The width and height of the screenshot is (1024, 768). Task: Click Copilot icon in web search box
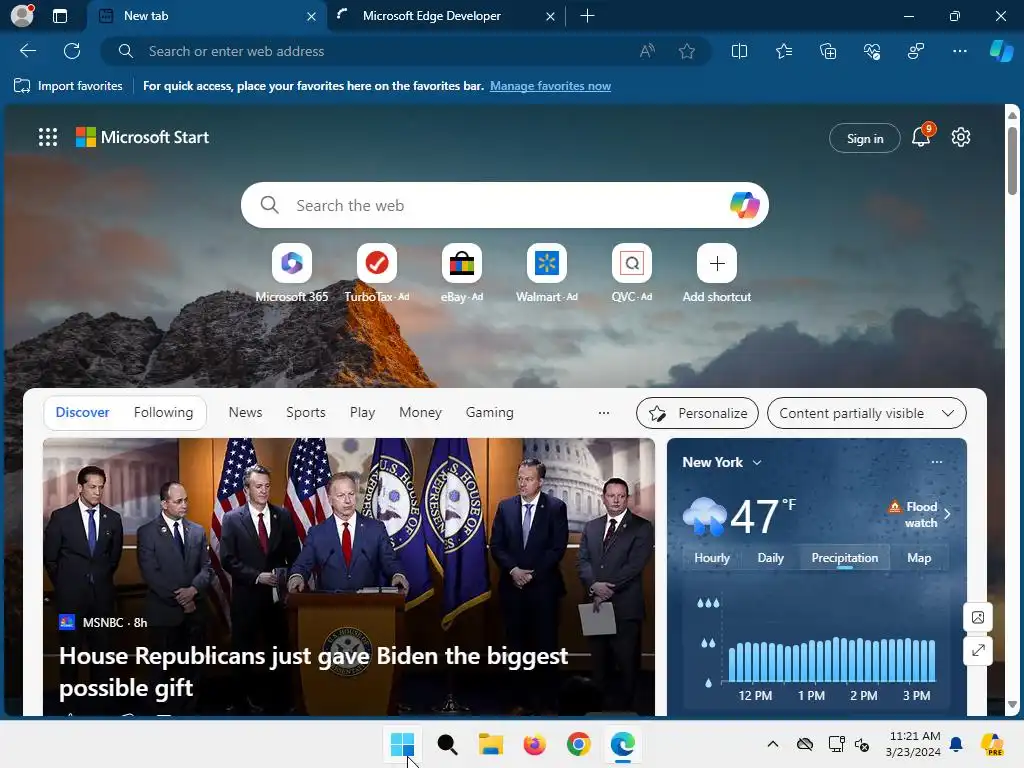tap(744, 205)
